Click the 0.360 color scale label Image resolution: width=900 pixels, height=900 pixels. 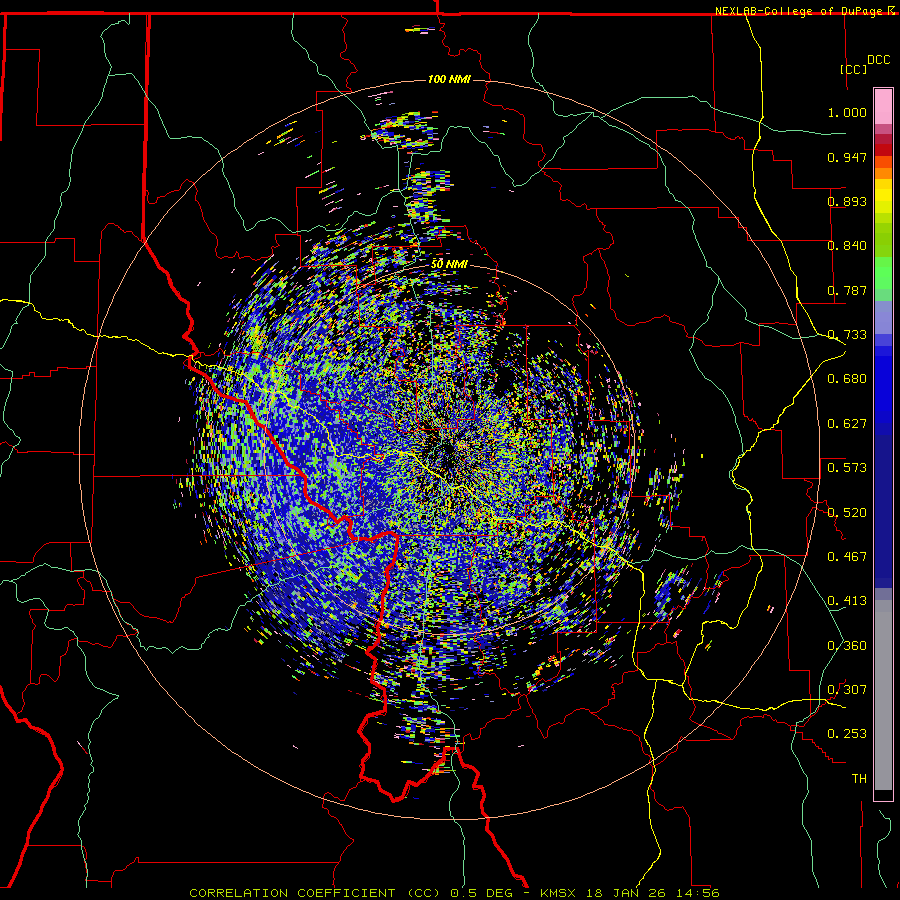click(847, 646)
